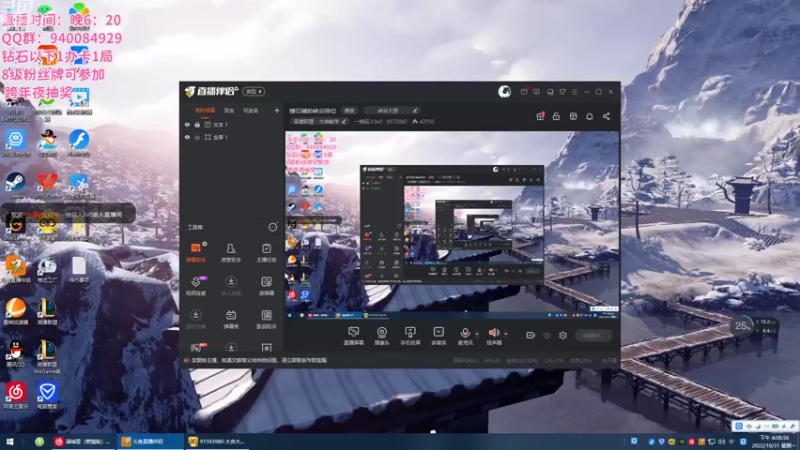The image size is (800, 450).
Task: Switch to 斗鱼直播伴侣 taskbar window
Action: click(150, 441)
